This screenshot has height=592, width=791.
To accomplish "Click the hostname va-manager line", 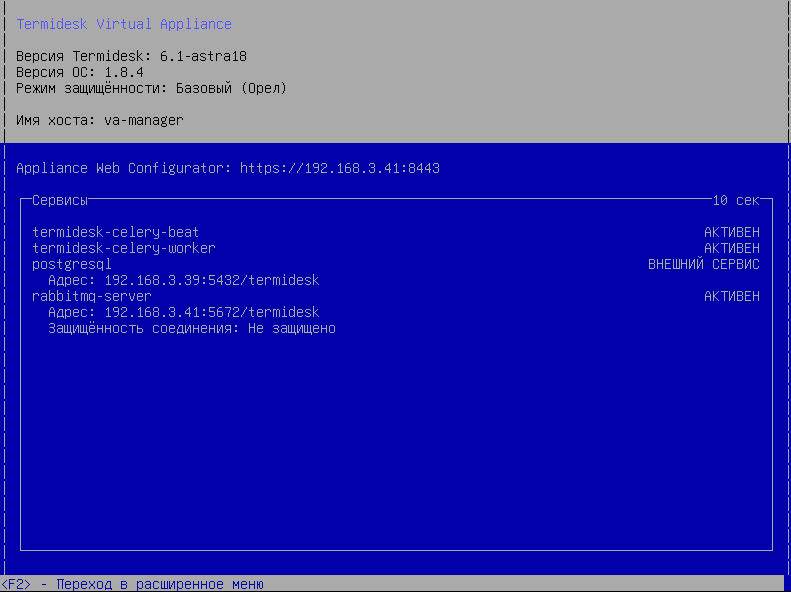I will click(100, 120).
